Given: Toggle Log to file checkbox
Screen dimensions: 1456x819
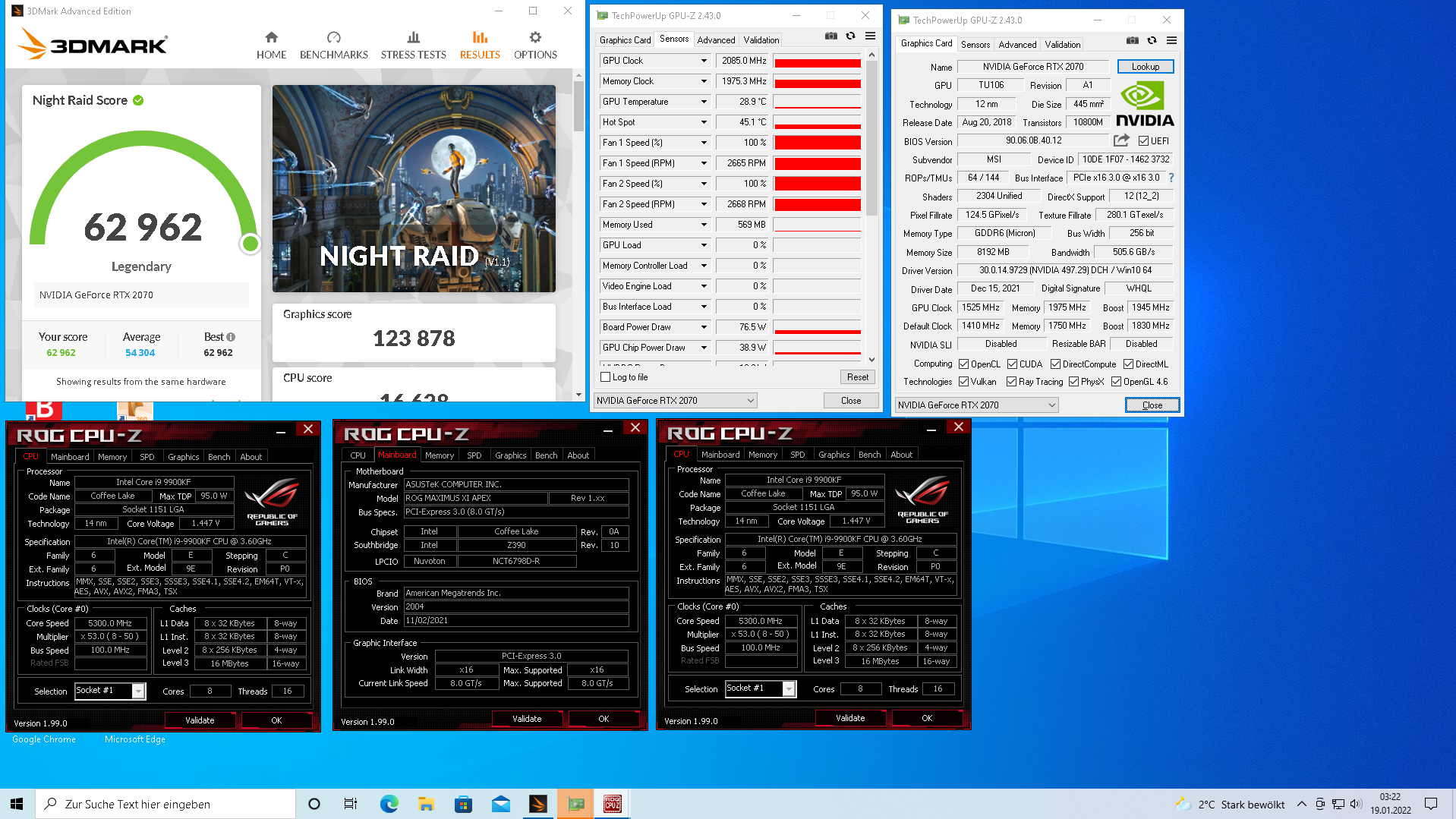Looking at the screenshot, I should point(605,377).
